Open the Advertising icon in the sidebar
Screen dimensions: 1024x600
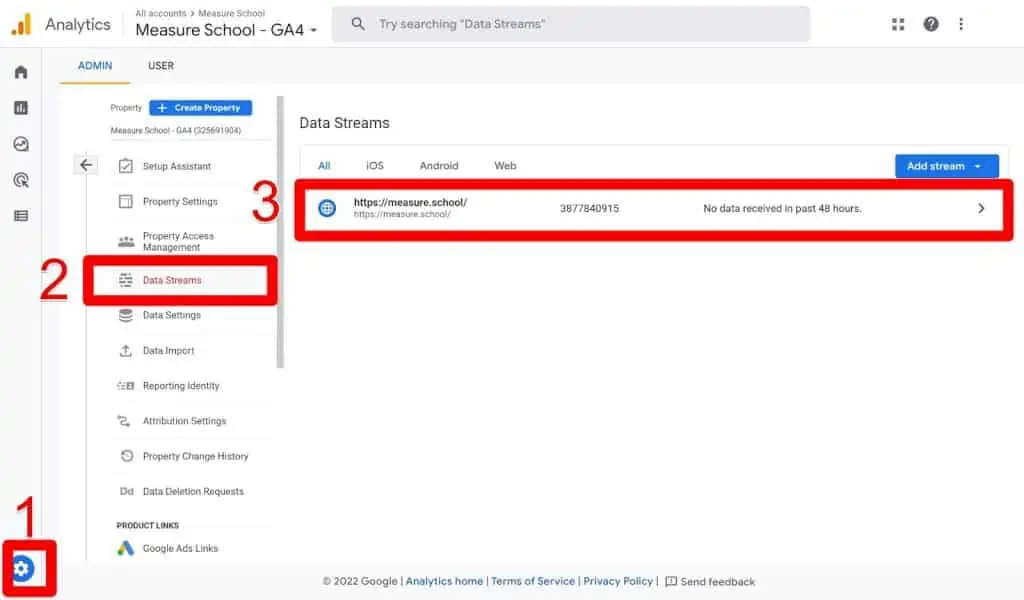pyautogui.click(x=20, y=179)
